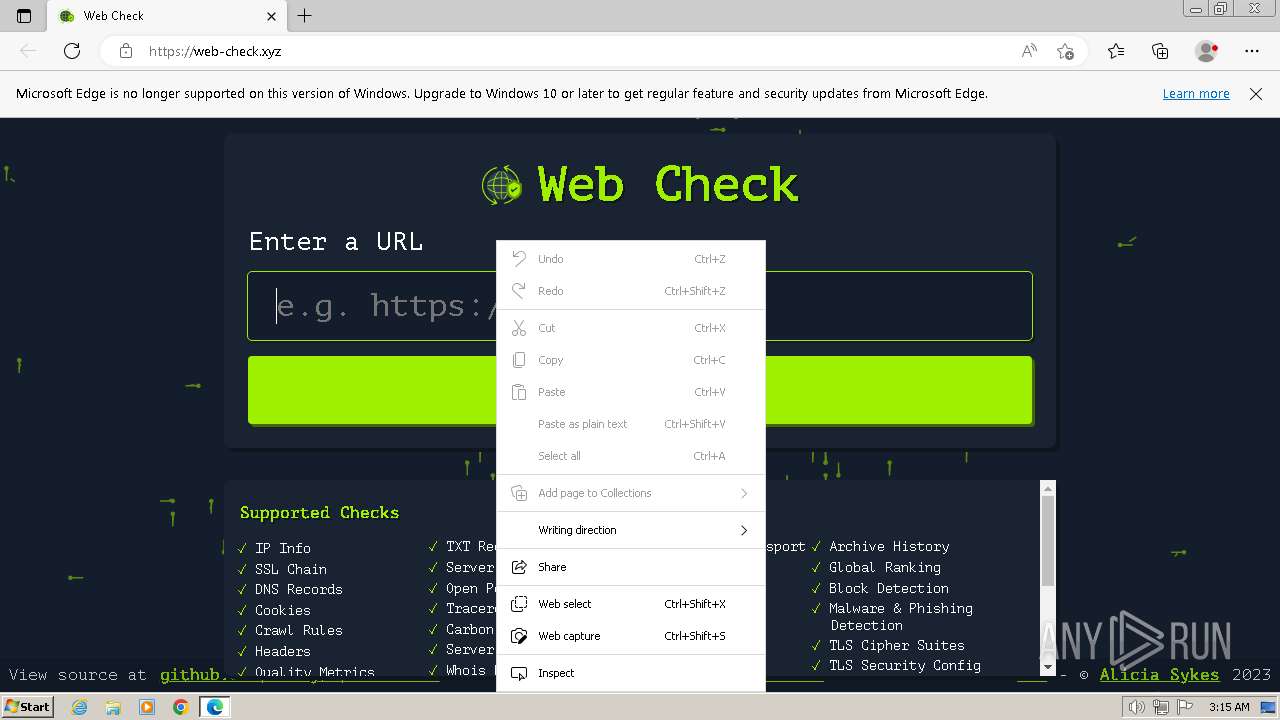
Task: Choose Web capture in context menu
Action: [631, 636]
